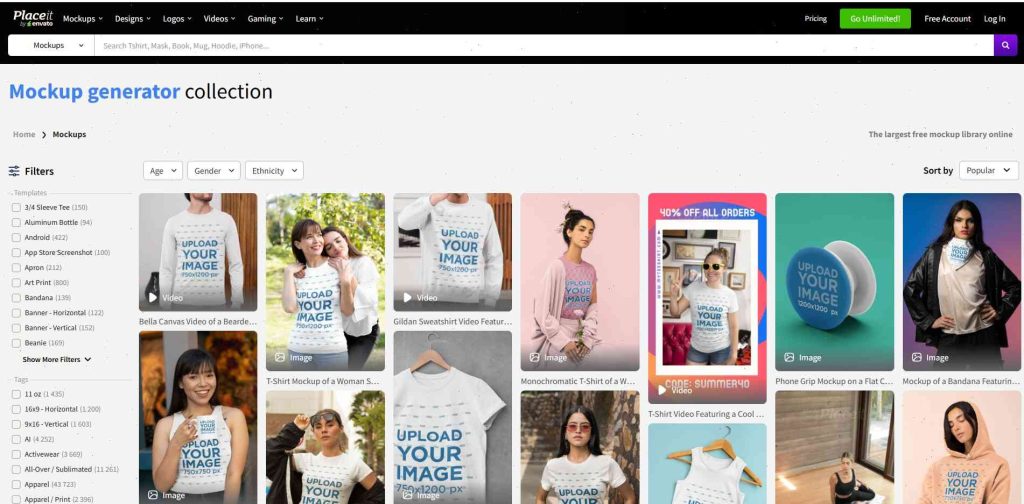Go to Home breadcrumb

(24, 134)
